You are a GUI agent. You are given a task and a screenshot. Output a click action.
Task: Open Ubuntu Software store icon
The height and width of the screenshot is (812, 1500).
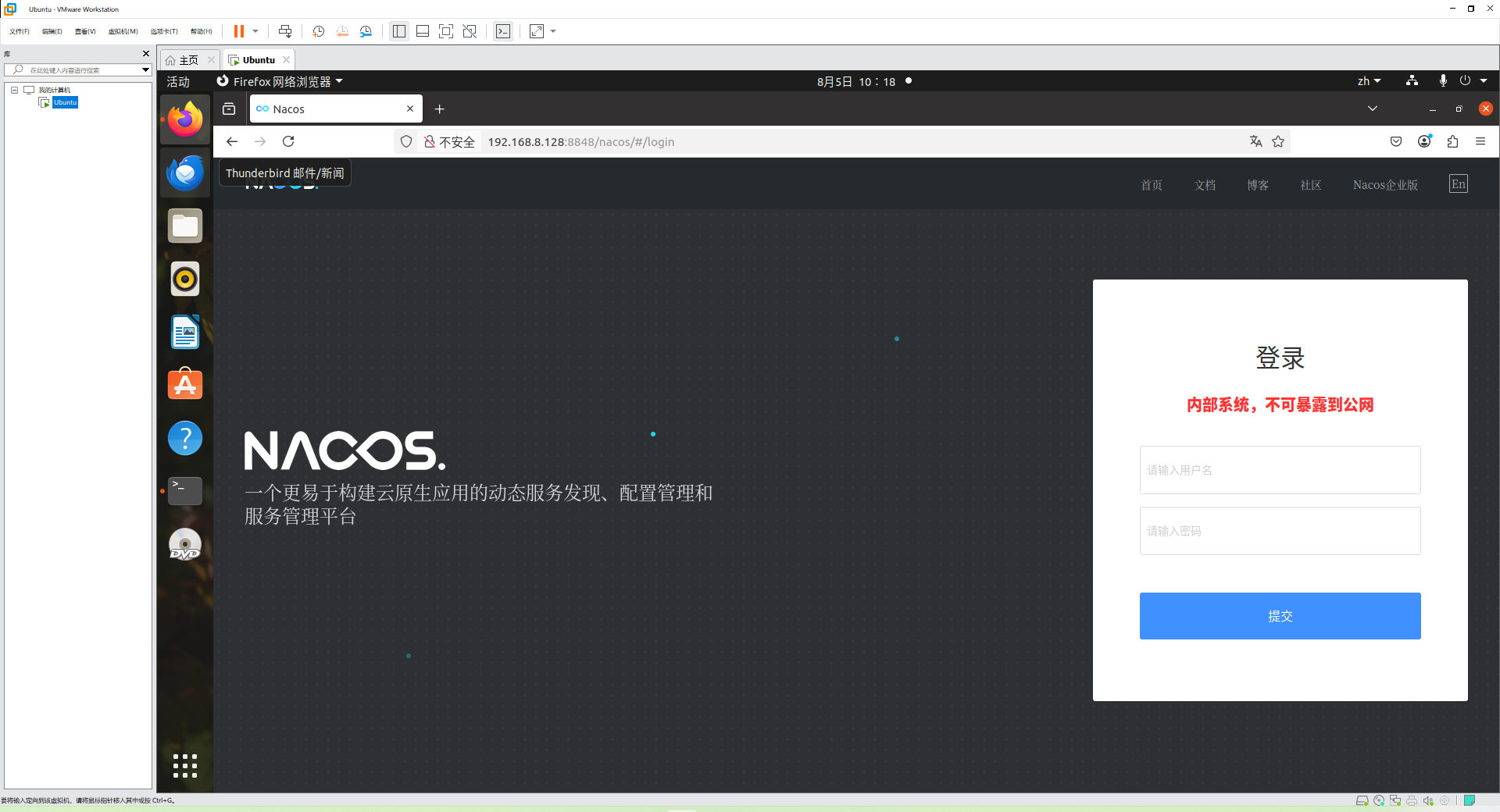[x=185, y=384]
